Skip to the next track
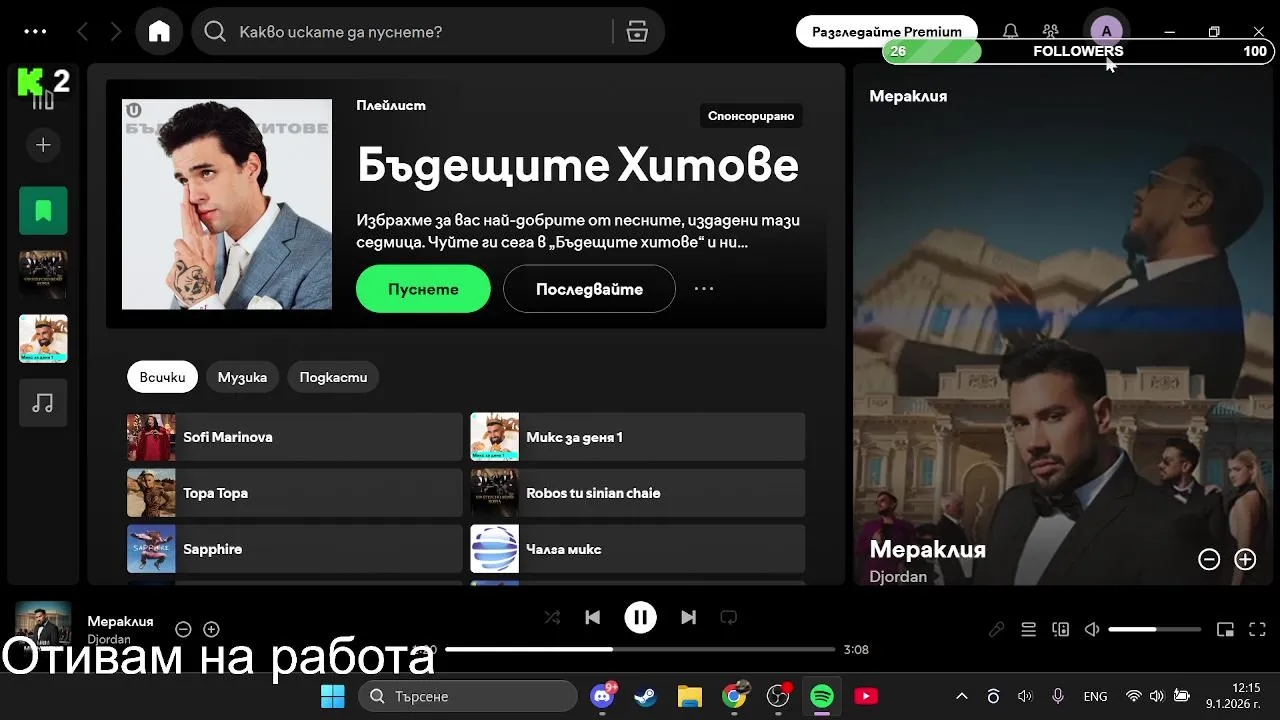This screenshot has height=720, width=1280. (688, 617)
